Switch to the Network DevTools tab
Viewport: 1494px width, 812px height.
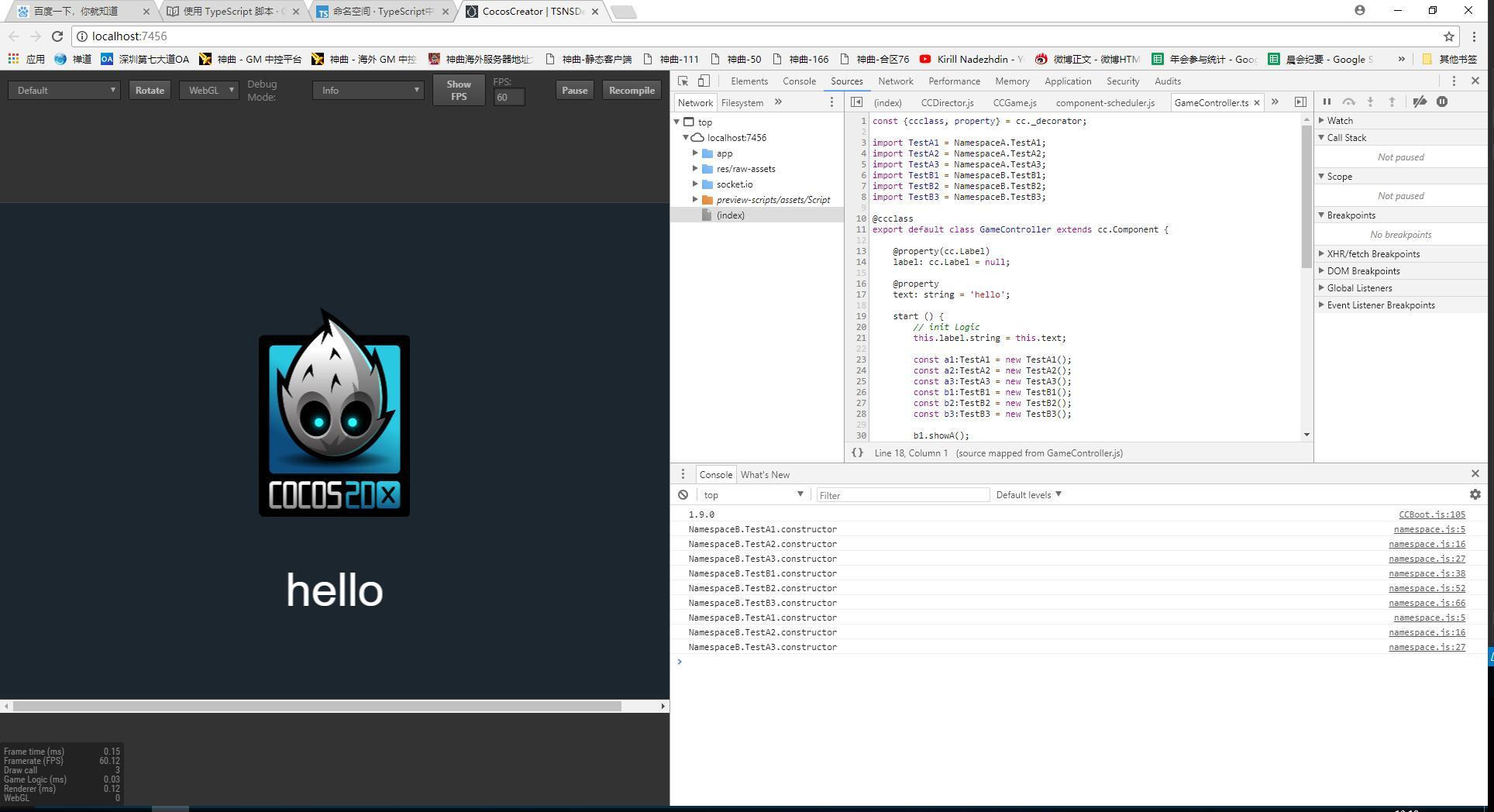click(x=895, y=81)
